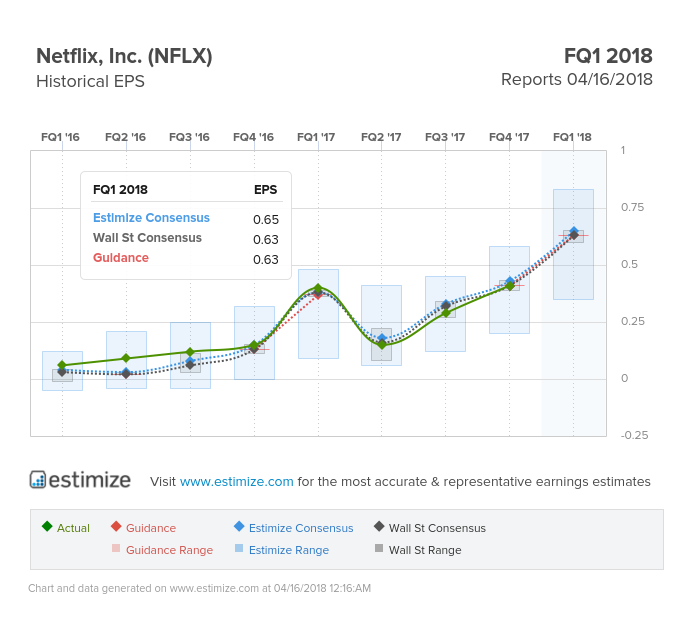
Task: Click the blue Estimize Consensus diamond legend icon
Action: tap(239, 526)
